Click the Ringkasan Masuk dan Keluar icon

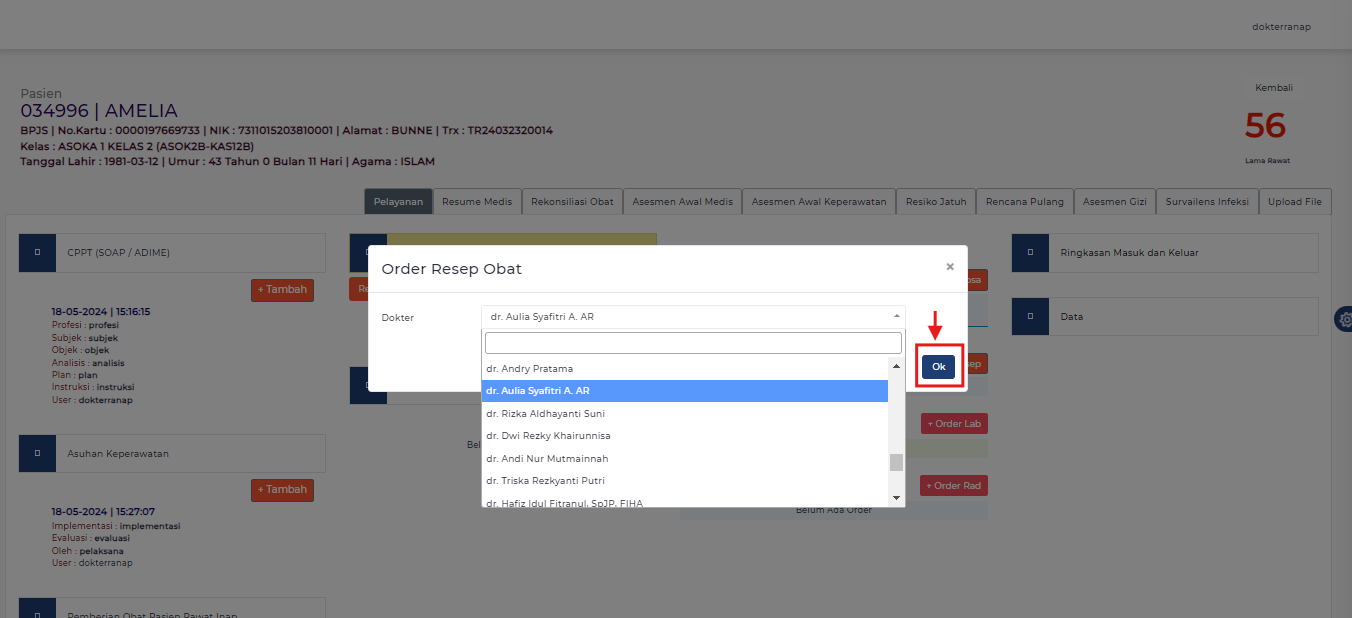pos(1030,253)
